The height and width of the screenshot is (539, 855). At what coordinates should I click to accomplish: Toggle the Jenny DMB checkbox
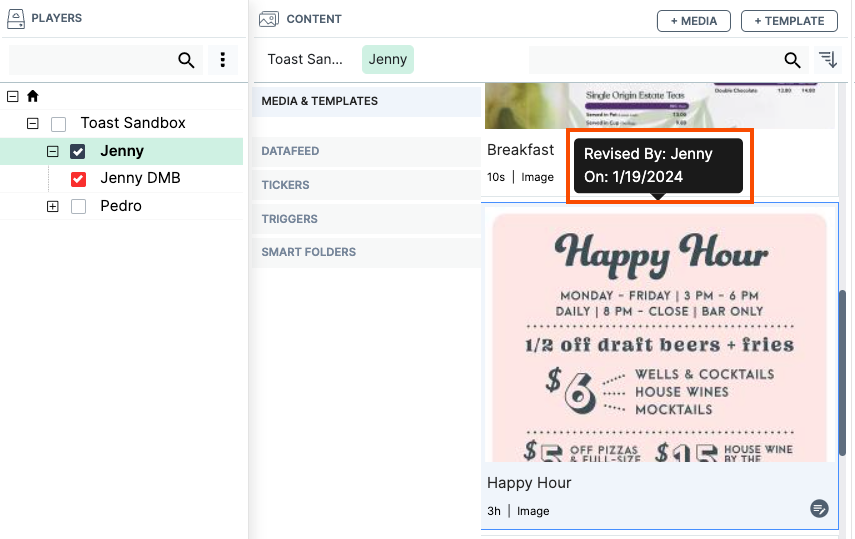[78, 179]
